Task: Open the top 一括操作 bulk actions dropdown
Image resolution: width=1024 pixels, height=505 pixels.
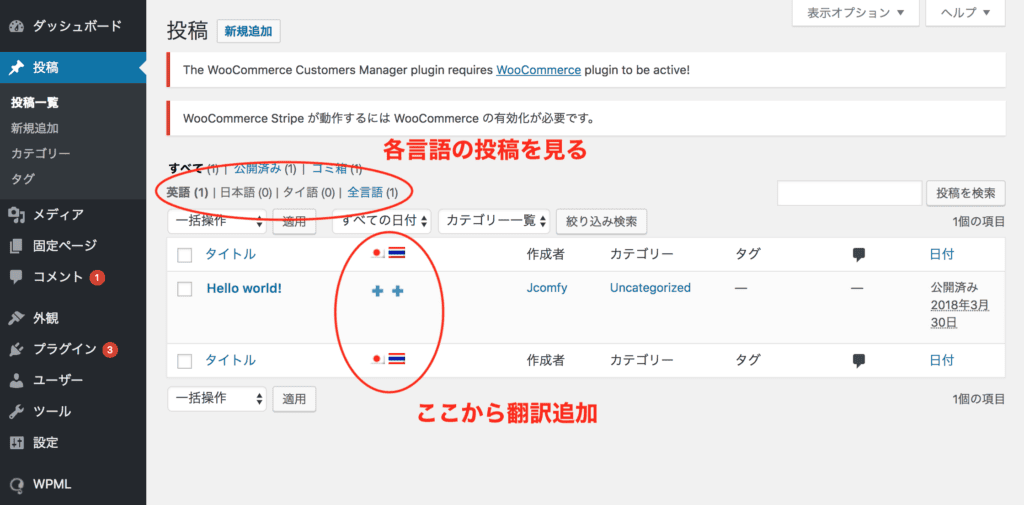Action: click(x=217, y=221)
